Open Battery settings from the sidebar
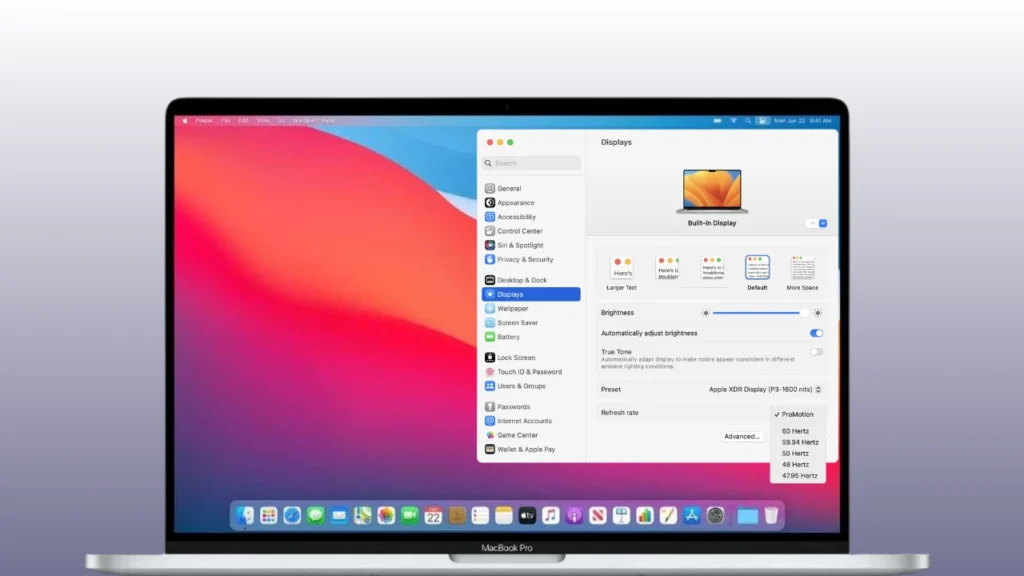 [x=508, y=337]
